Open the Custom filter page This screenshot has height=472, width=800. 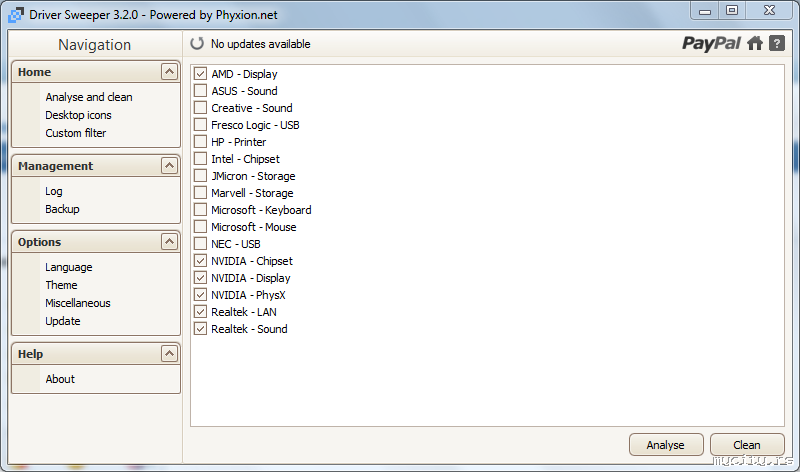76,133
